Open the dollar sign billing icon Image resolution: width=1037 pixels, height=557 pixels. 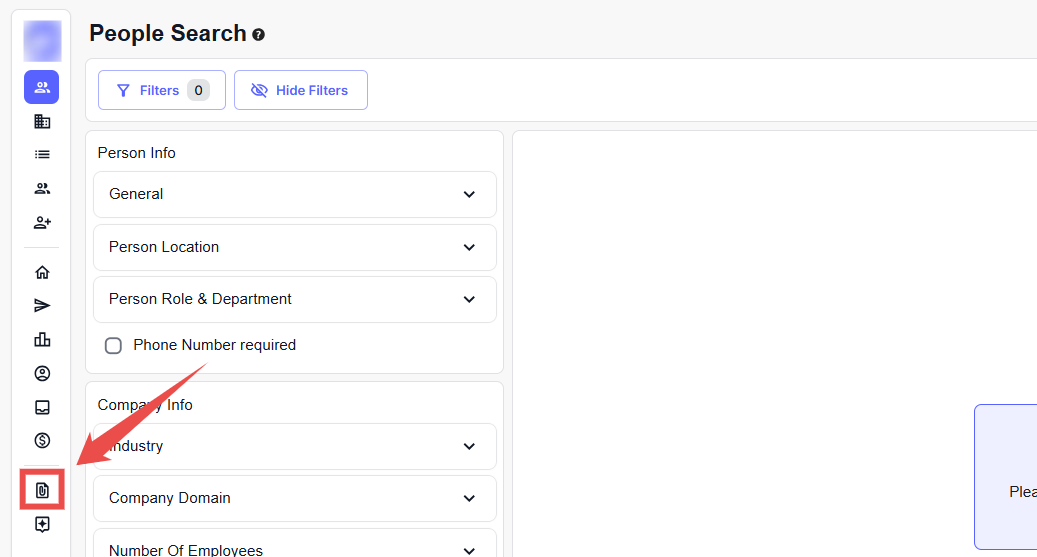click(x=42, y=440)
